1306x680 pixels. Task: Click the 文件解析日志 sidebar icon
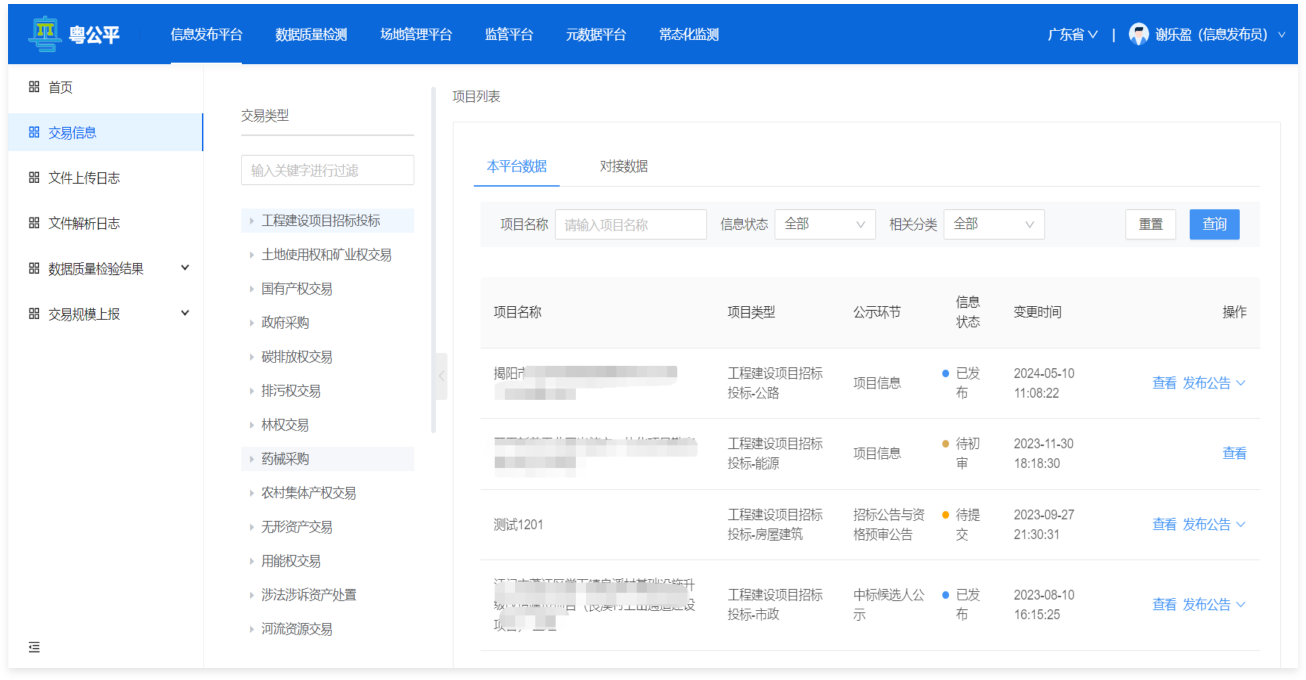click(x=34, y=223)
